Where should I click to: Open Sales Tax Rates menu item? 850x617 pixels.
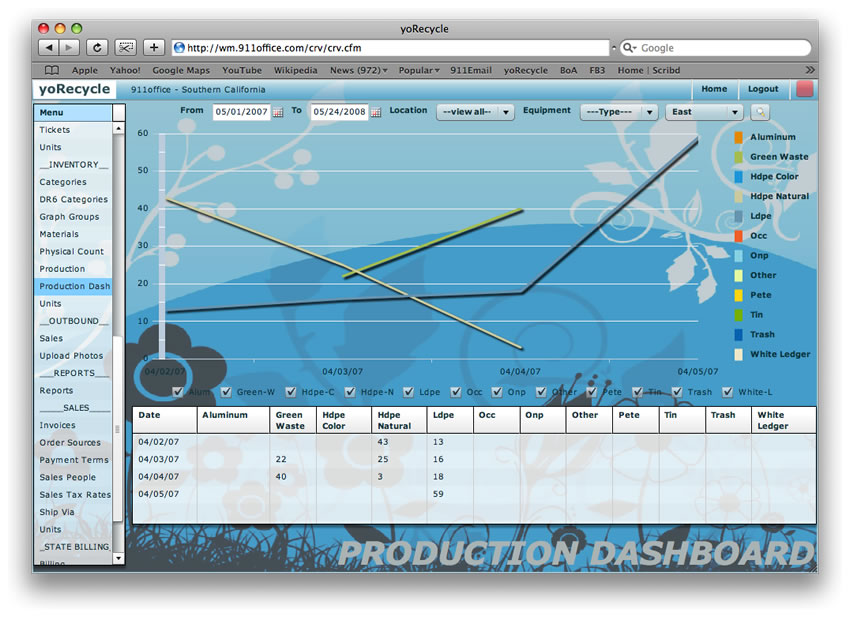click(75, 494)
